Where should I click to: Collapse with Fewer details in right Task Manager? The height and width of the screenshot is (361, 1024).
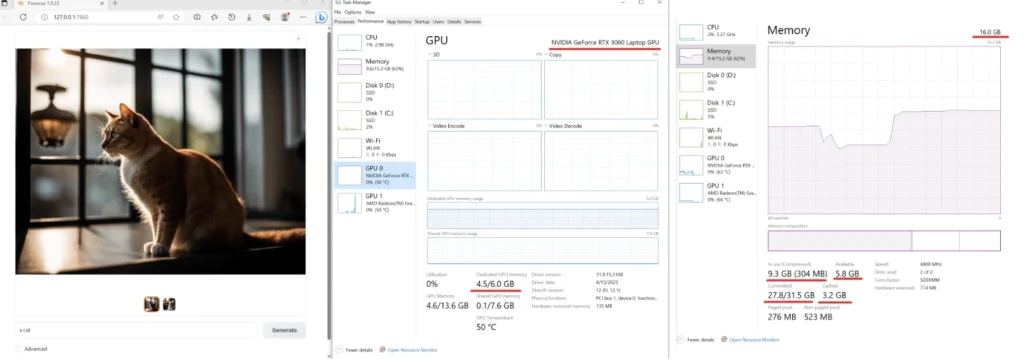696,339
